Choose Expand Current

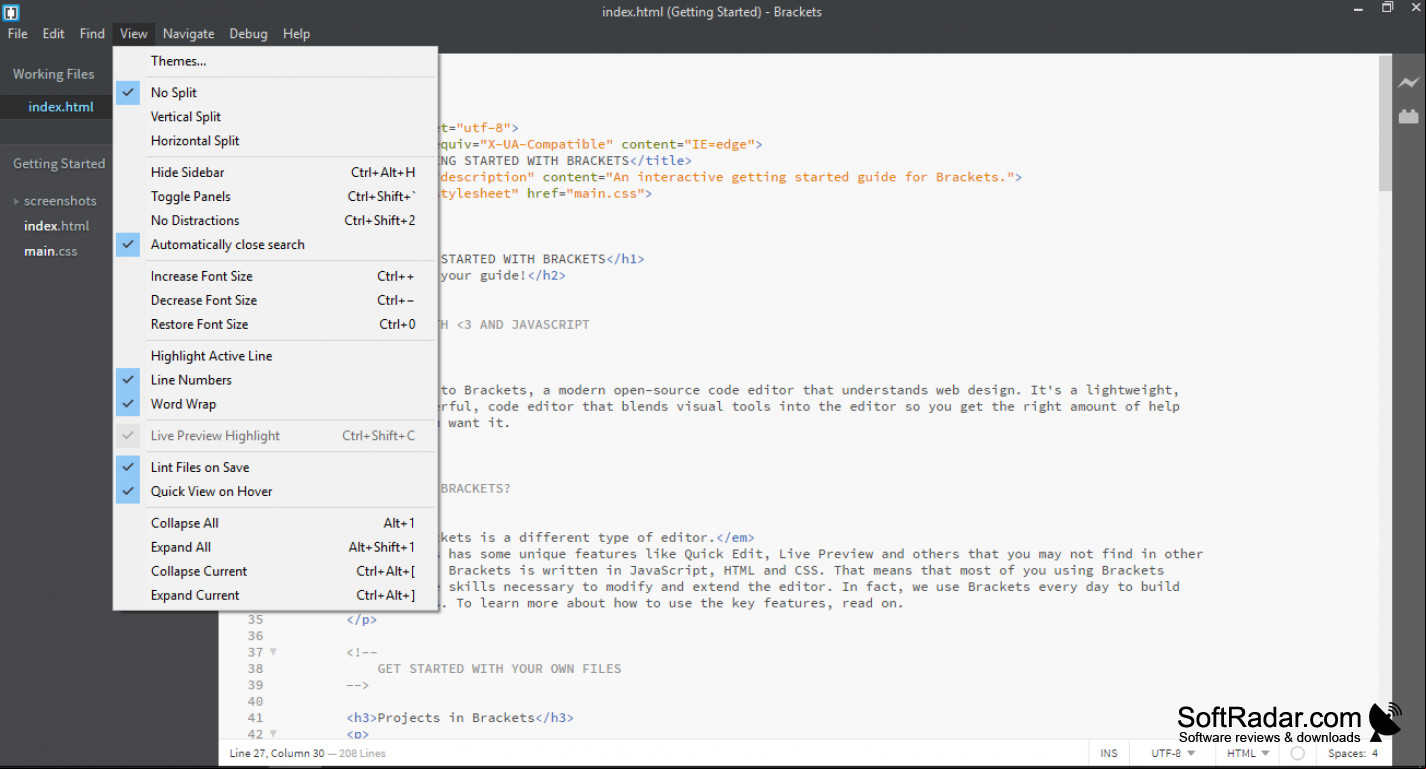tap(275, 595)
